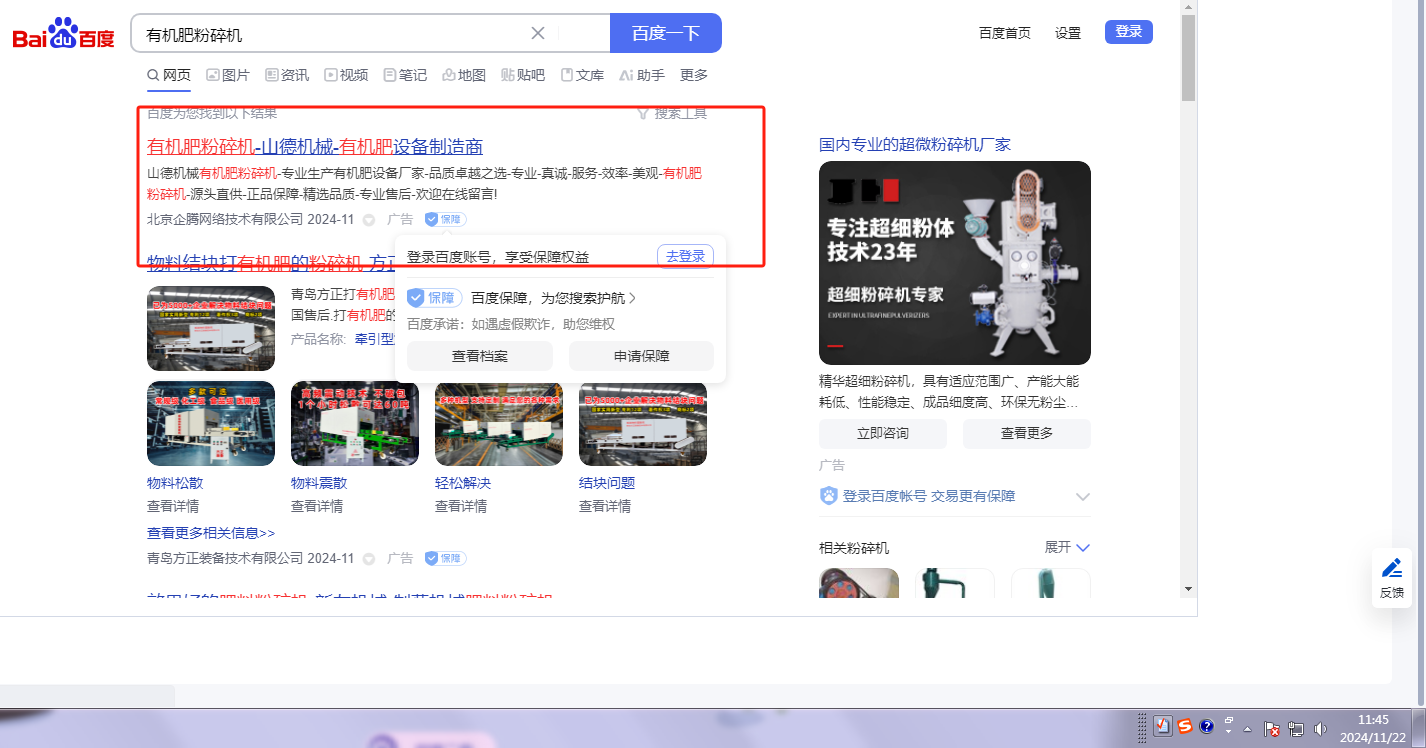Viewport: 1426px width, 748px height.
Task: Click the 去登录 button in popup
Action: point(685,256)
